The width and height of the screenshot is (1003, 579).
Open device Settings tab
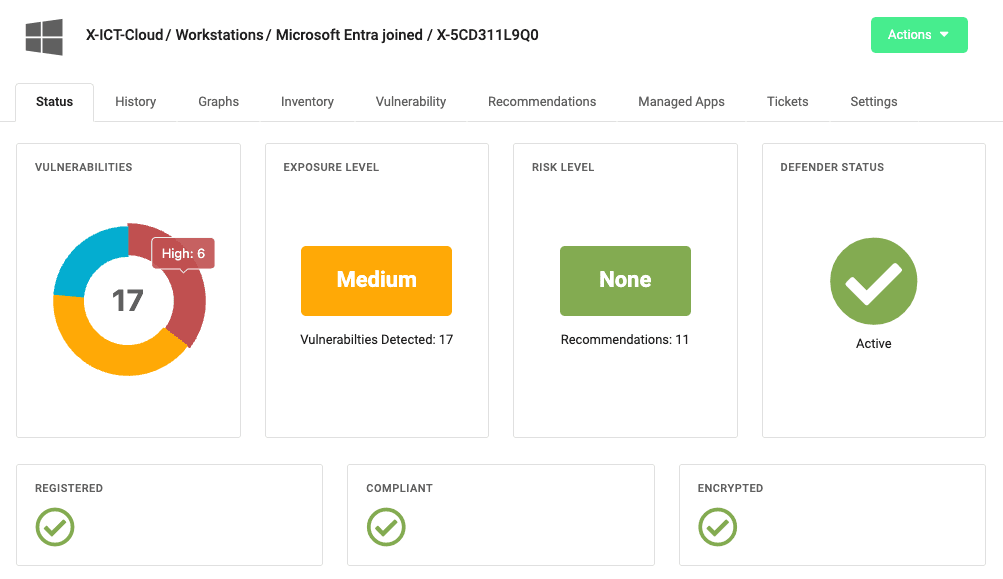pos(872,101)
